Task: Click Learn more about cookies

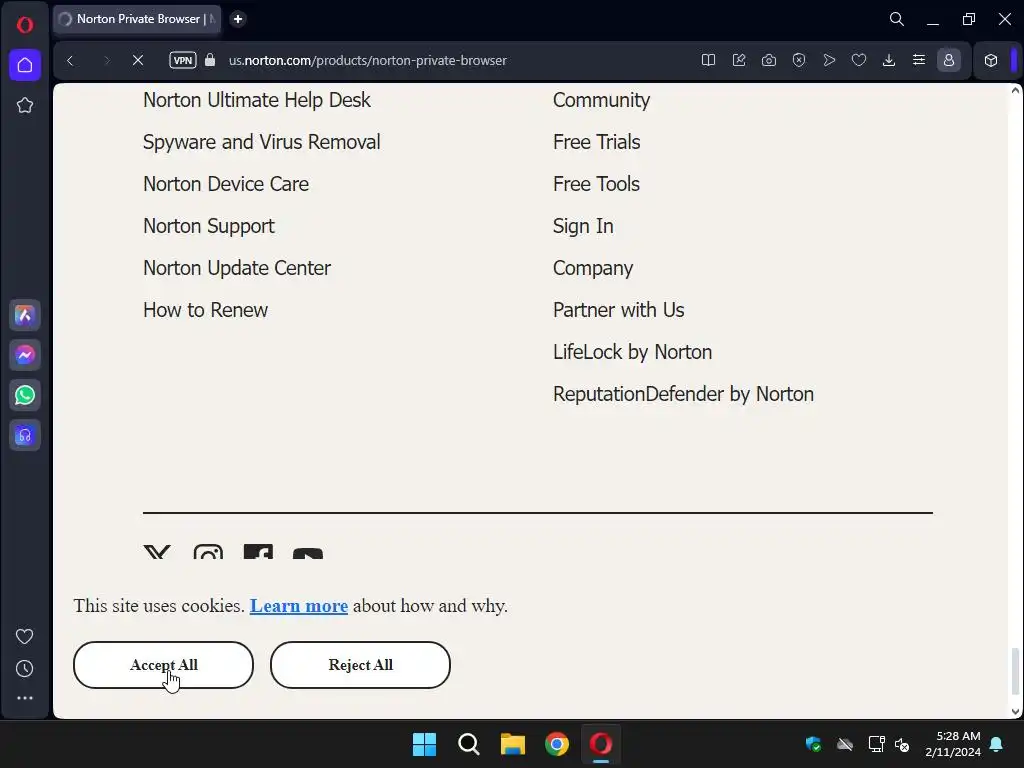Action: (298, 606)
